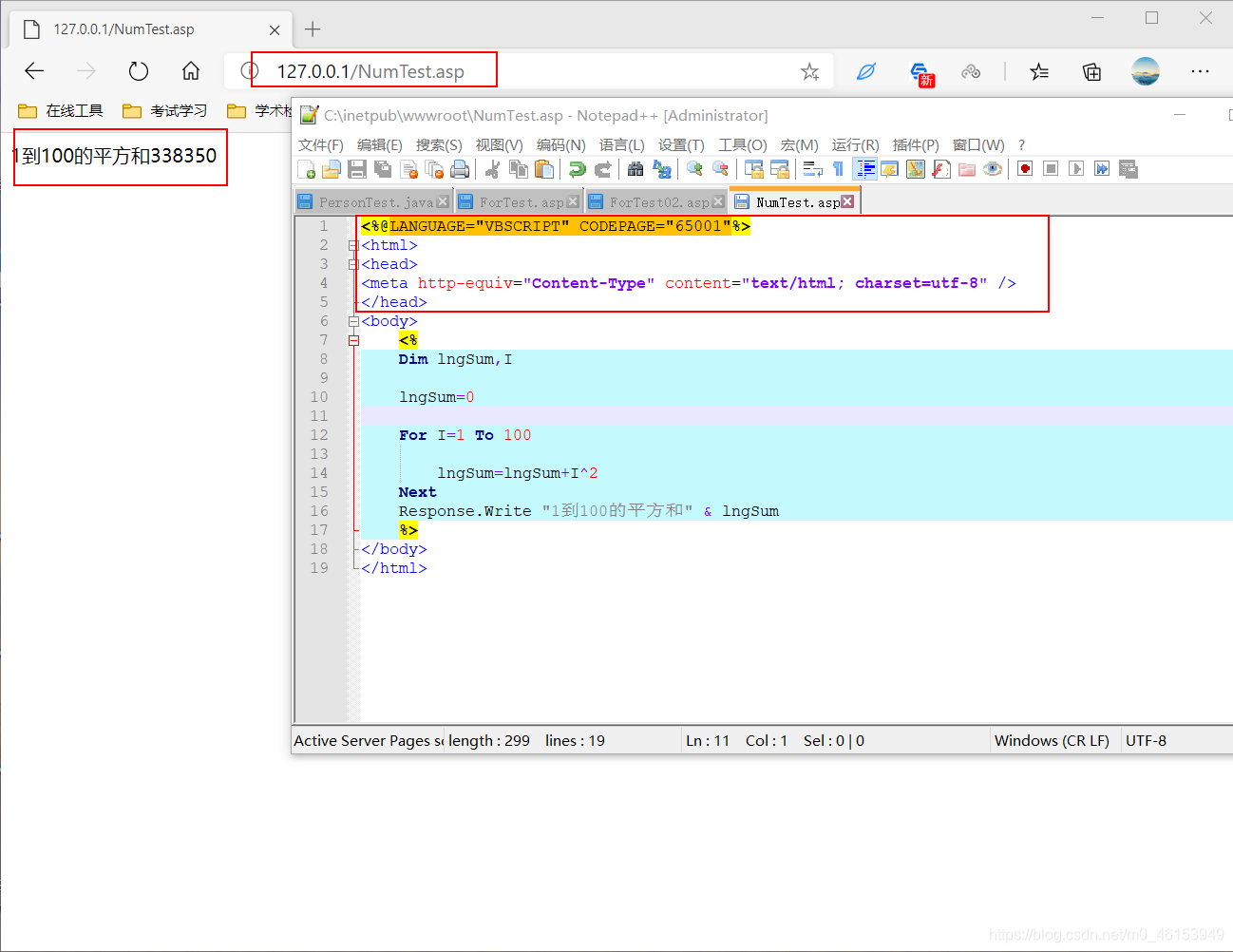Image resolution: width=1233 pixels, height=952 pixels.
Task: Click the browser Back arrow
Action: pos(35,71)
